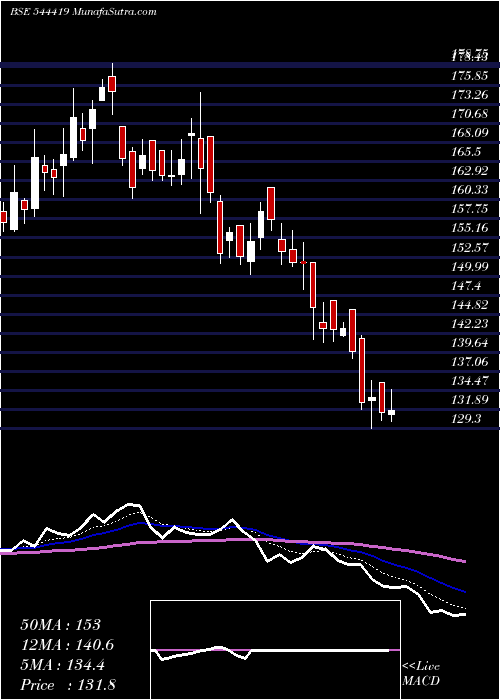Click the 149.99 price axis label
Image resolution: width=500 pixels, height=700 pixels.
coord(469,267)
